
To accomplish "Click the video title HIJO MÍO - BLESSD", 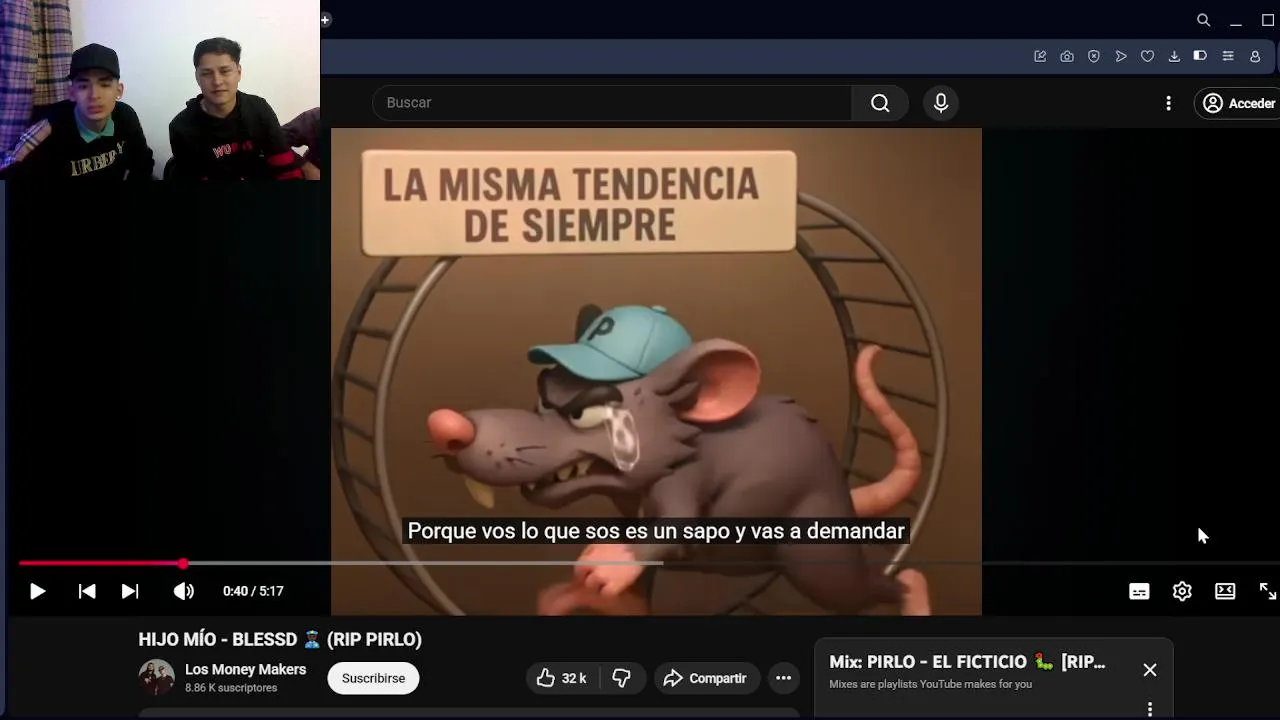I will coord(280,639).
